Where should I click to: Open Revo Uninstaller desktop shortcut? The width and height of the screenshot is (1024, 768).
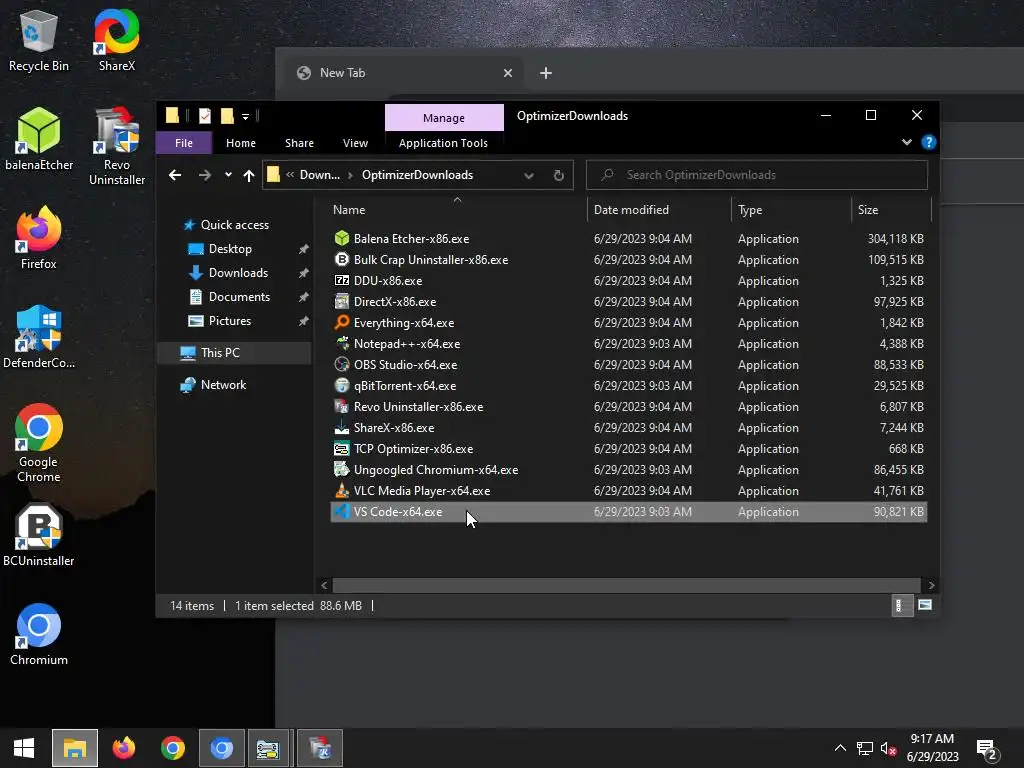pyautogui.click(x=117, y=146)
